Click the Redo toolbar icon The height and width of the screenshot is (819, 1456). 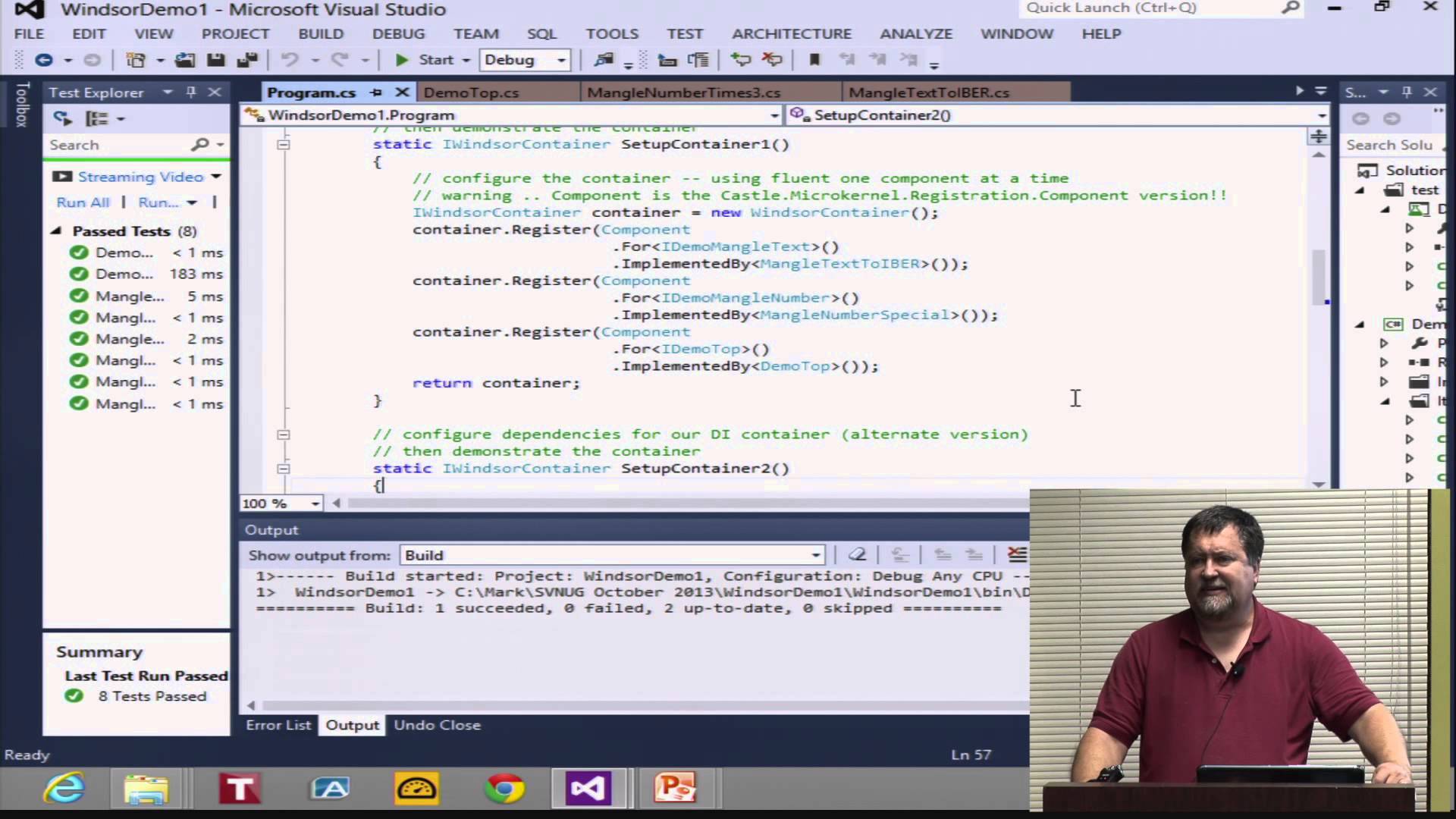[340, 60]
